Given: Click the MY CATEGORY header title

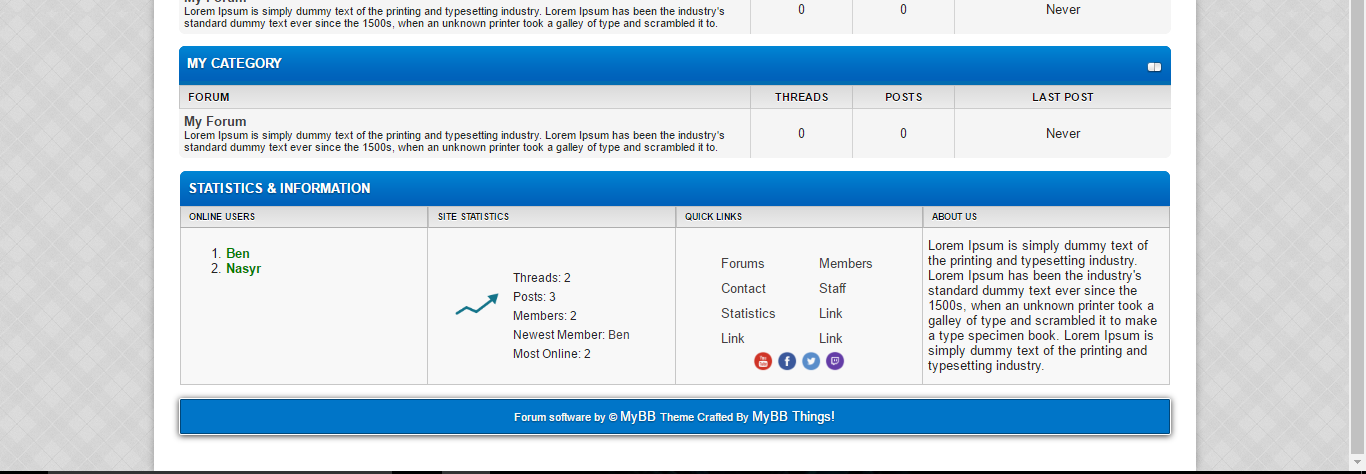Looking at the screenshot, I should (234, 63).
